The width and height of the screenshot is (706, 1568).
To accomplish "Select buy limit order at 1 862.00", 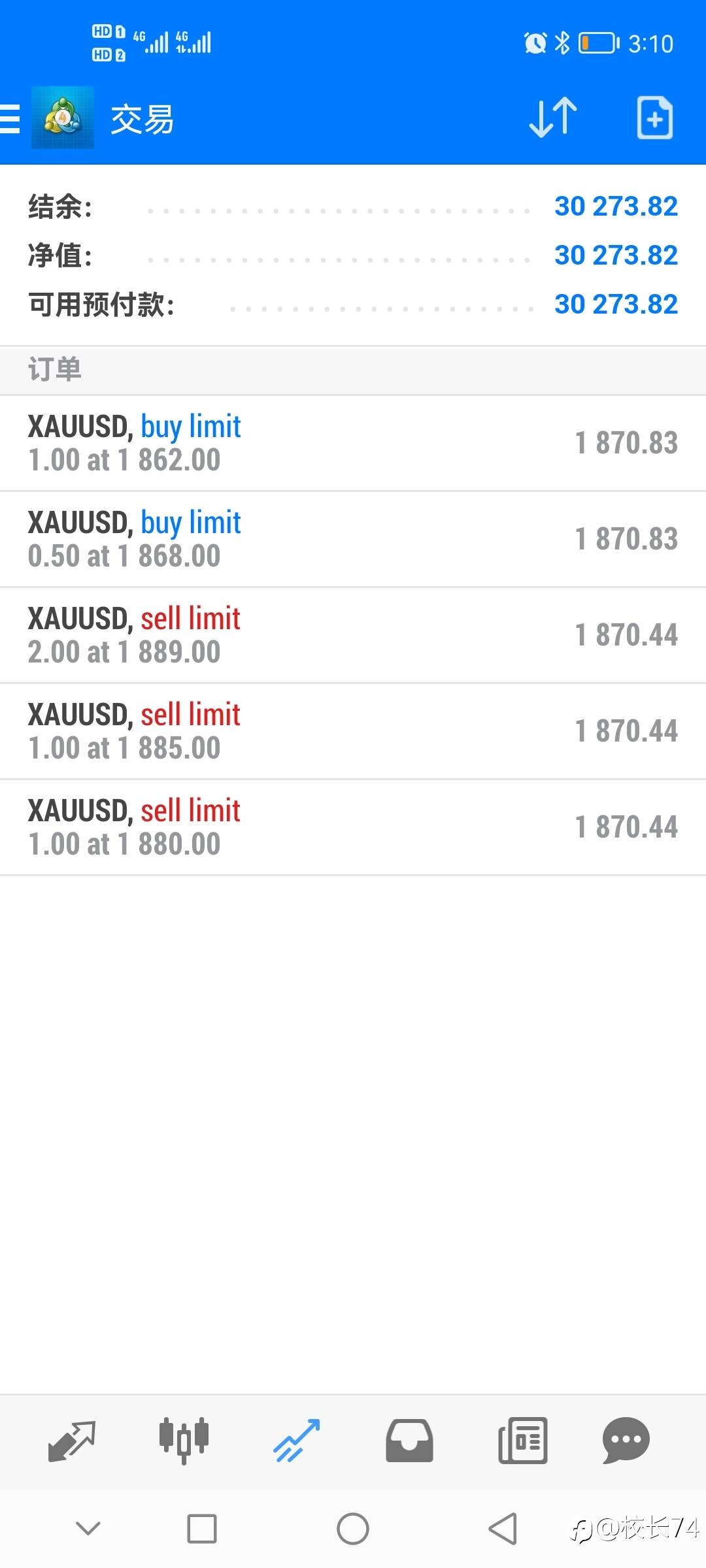I will [x=353, y=443].
